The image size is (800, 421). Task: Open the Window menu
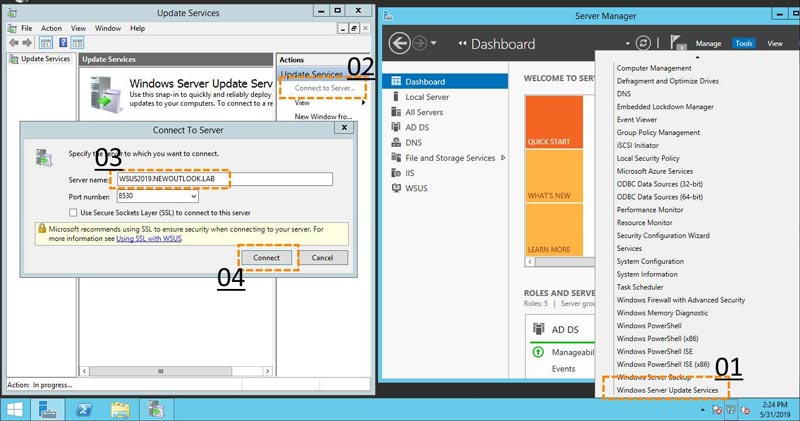[x=108, y=28]
